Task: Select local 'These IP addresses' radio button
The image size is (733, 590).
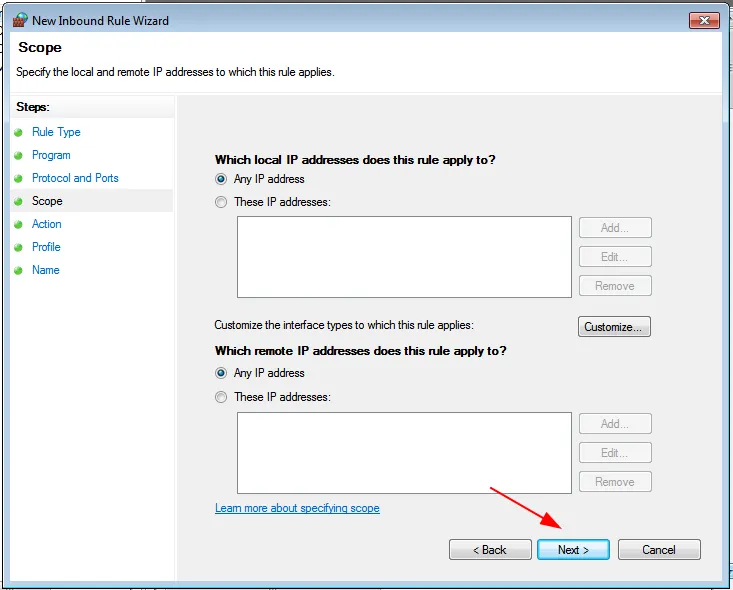Action: [221, 202]
